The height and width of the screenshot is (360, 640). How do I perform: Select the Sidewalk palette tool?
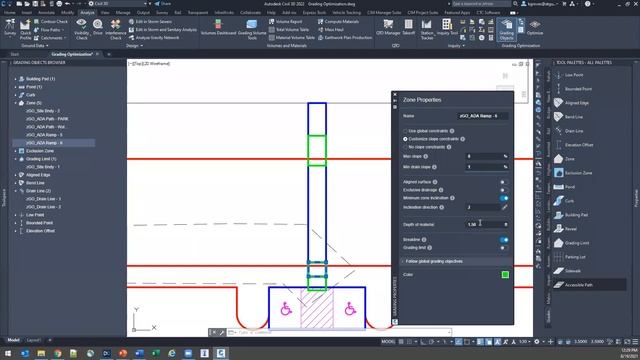(x=568, y=271)
